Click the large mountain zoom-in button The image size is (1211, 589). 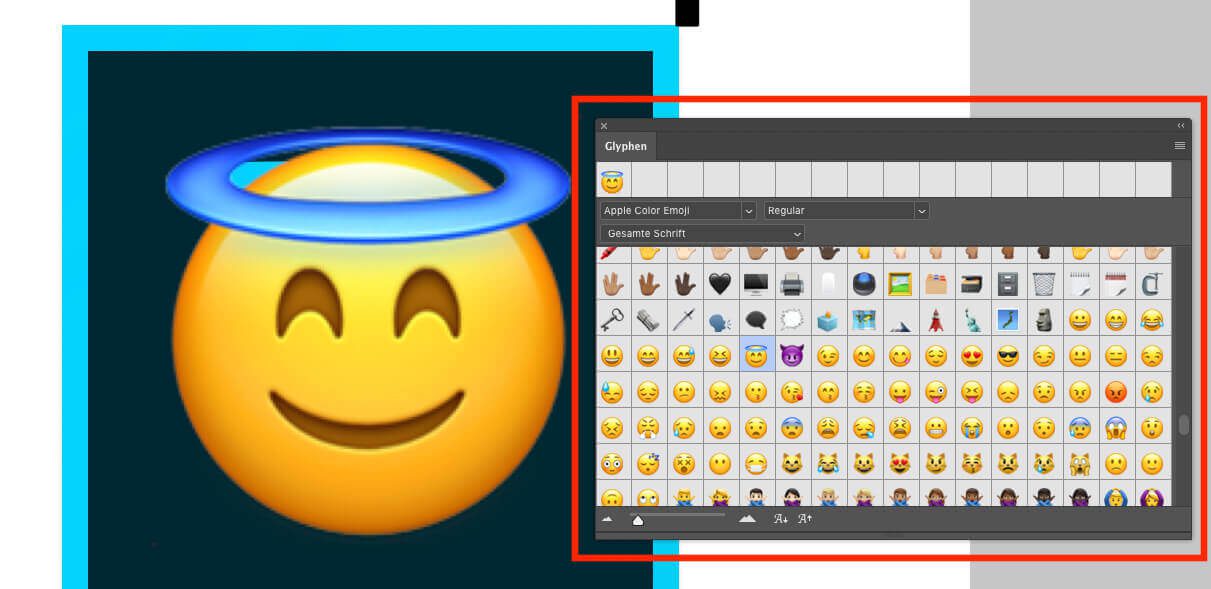tap(747, 518)
